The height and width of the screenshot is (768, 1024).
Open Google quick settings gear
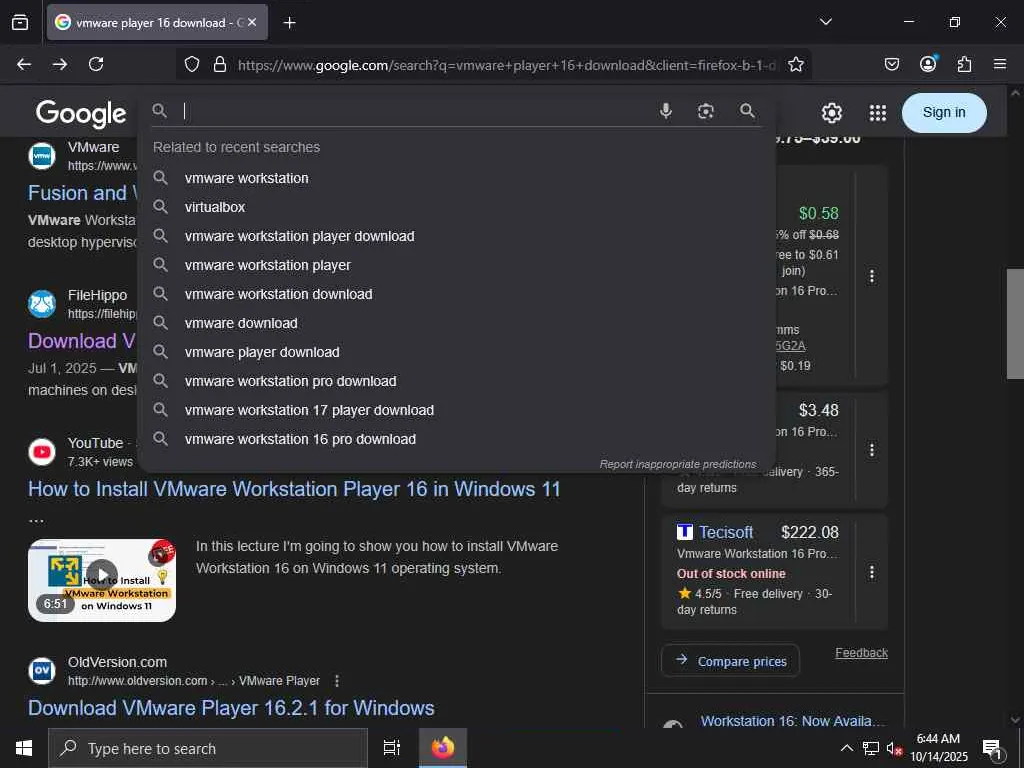[x=831, y=113]
